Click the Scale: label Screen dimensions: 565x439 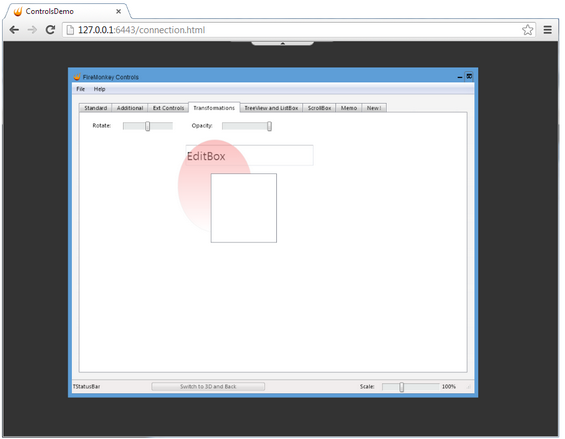(x=367, y=386)
